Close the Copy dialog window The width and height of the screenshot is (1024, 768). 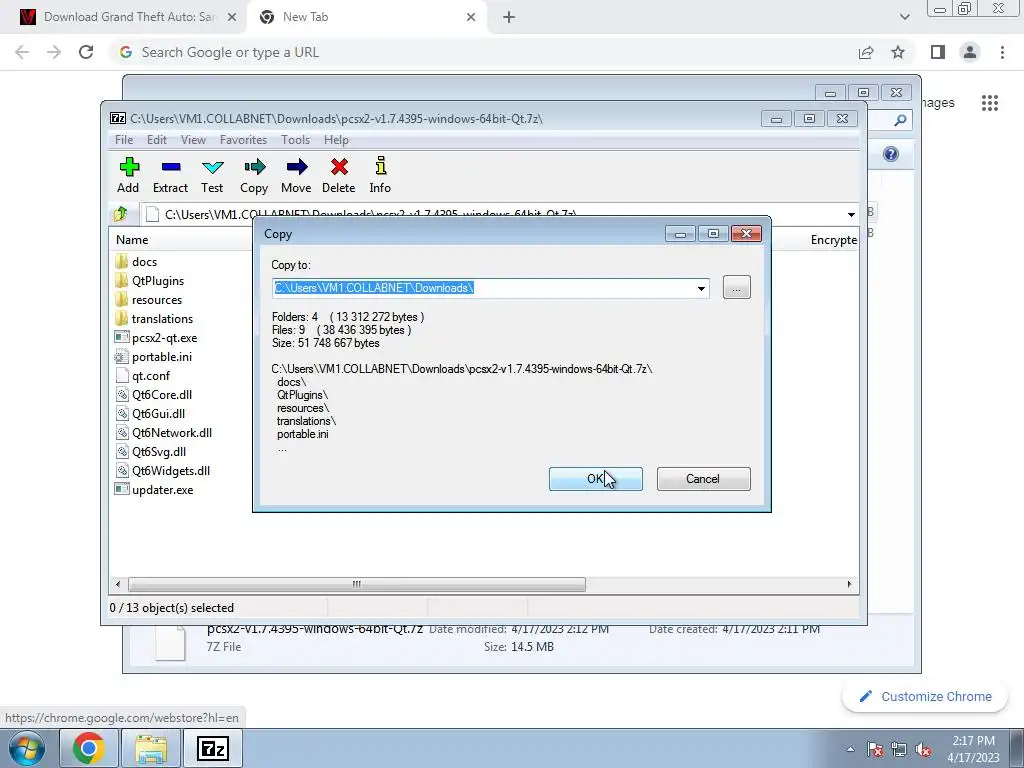pos(746,234)
